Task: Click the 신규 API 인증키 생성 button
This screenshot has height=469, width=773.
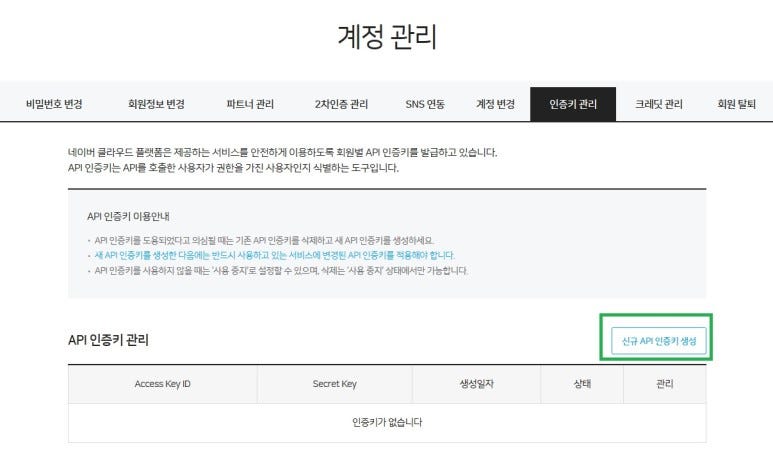Action: (659, 341)
